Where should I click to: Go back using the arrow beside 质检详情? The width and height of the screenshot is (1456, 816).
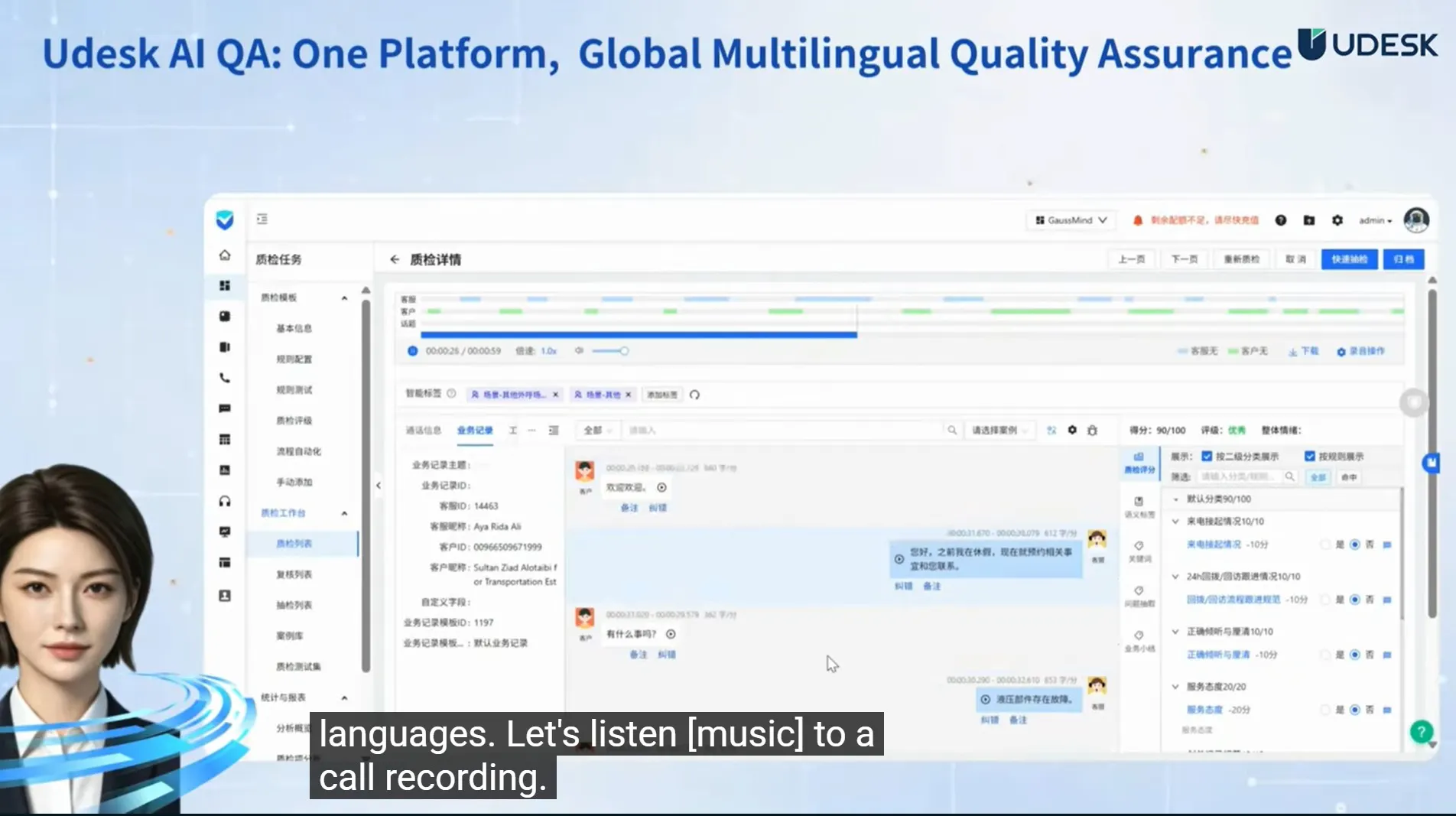(395, 259)
